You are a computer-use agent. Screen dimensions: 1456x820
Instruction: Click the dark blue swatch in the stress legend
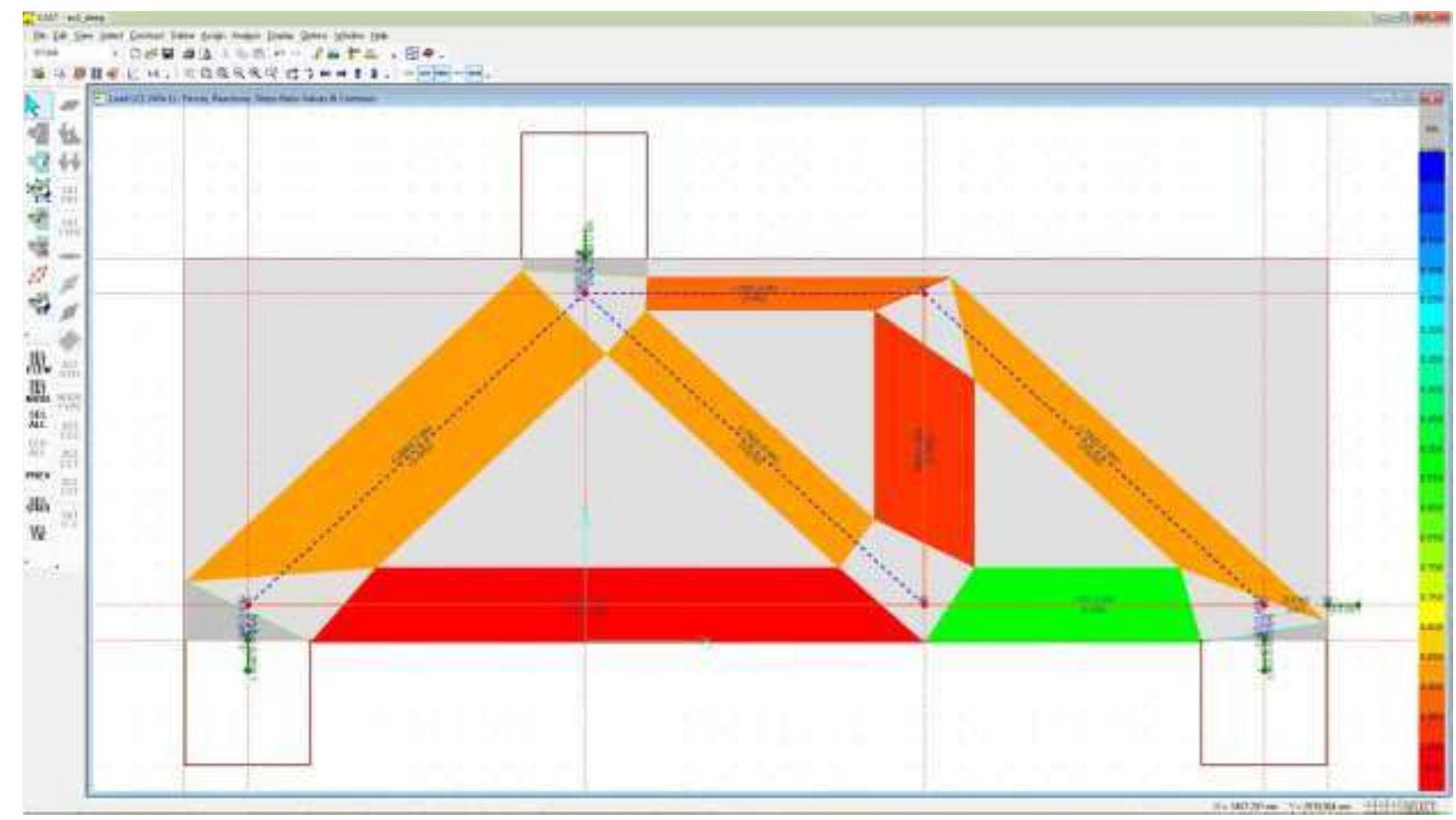pos(1432,165)
